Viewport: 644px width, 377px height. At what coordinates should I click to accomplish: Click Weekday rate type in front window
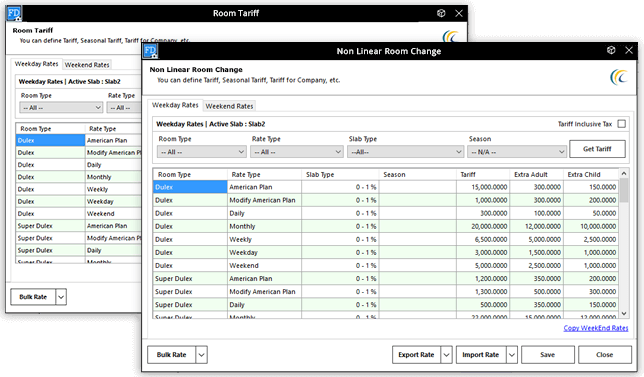[264, 253]
